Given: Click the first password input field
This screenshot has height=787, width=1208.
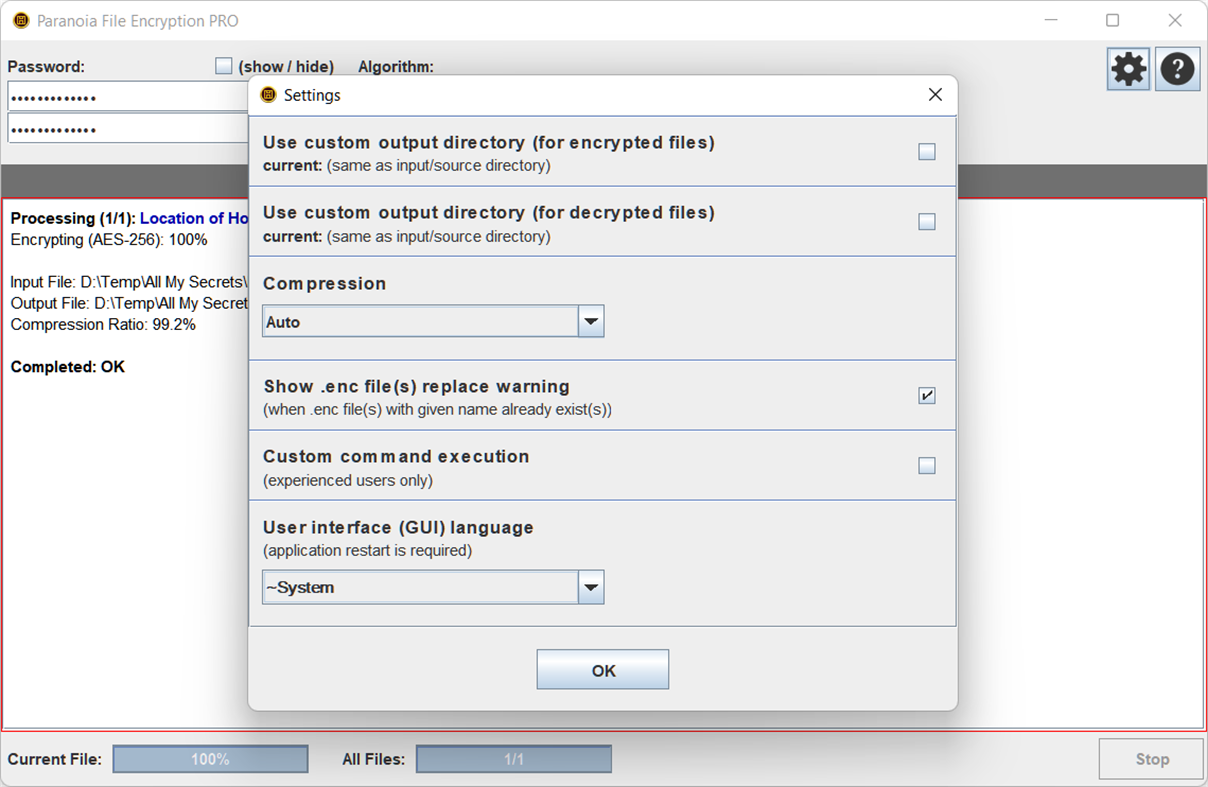Looking at the screenshot, I should 120,95.
